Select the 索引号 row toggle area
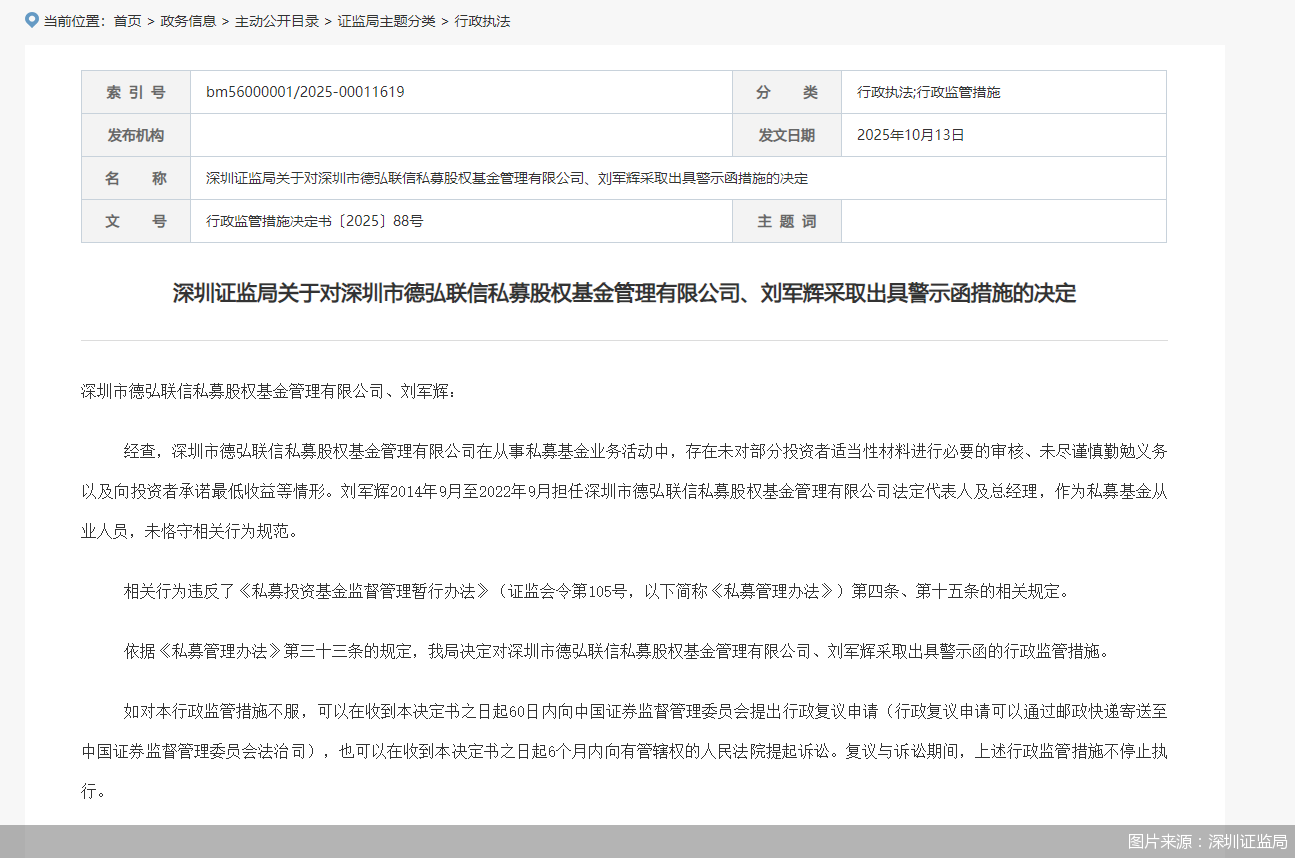The image size is (1295, 858). [x=135, y=91]
